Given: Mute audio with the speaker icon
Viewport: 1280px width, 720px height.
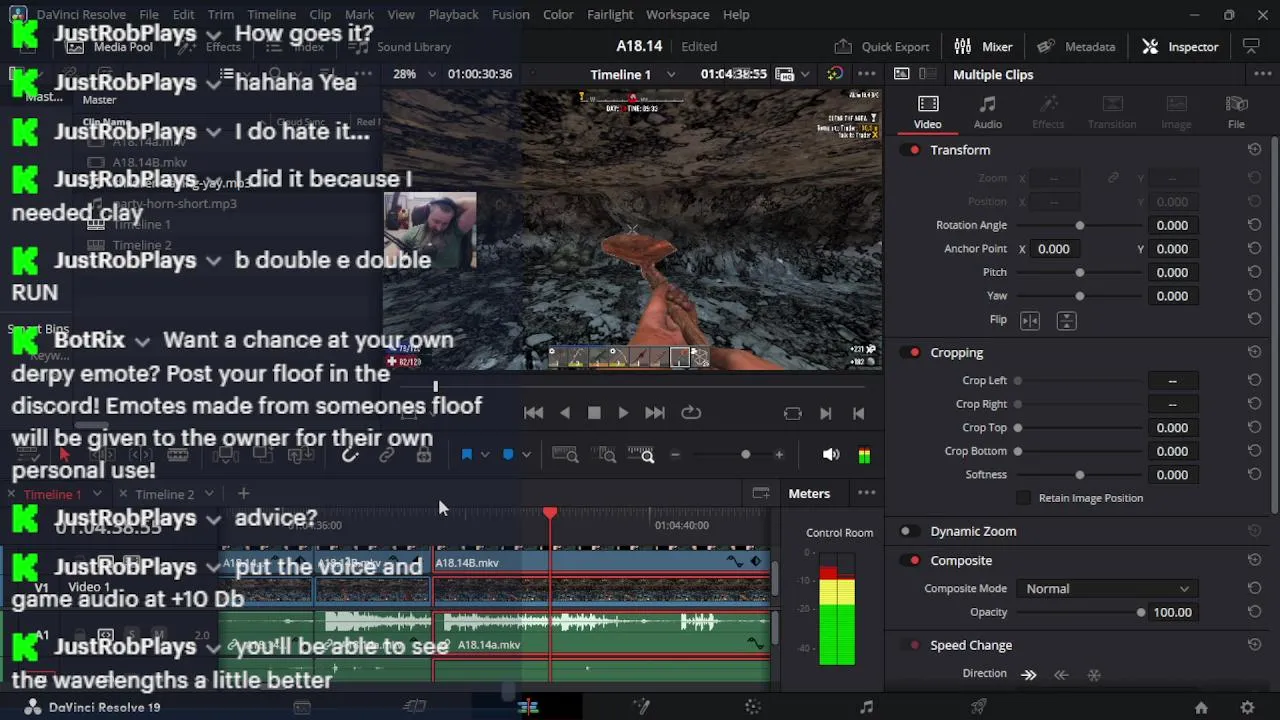Looking at the screenshot, I should [831, 455].
